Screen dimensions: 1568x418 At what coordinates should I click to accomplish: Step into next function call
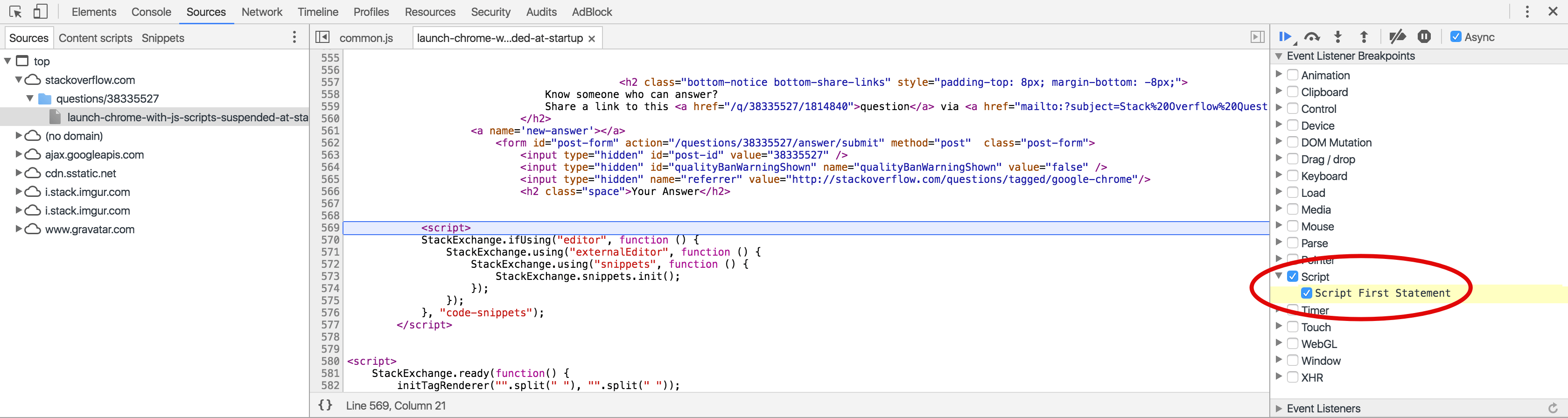coord(1338,37)
